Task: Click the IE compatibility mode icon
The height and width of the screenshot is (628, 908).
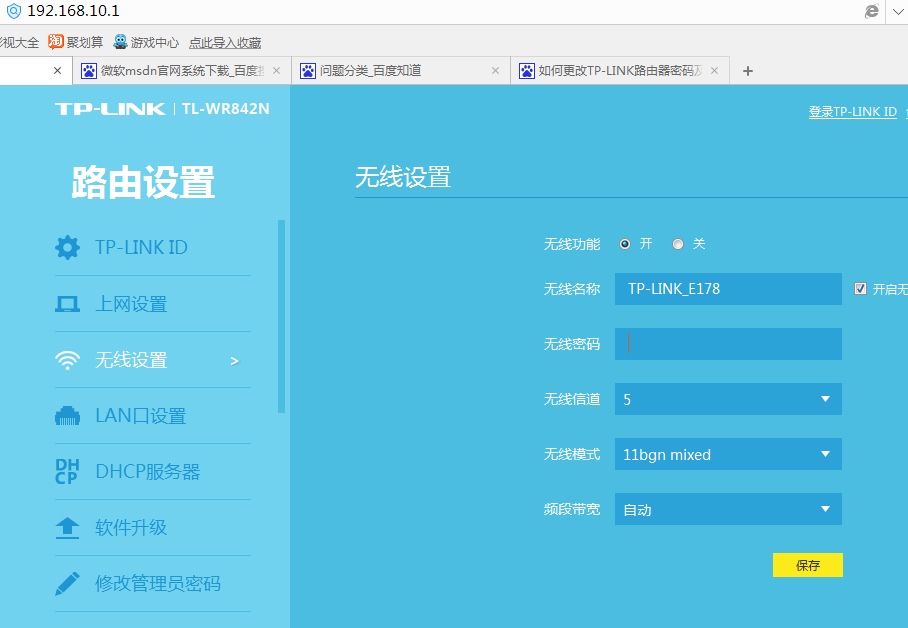Action: coord(872,11)
